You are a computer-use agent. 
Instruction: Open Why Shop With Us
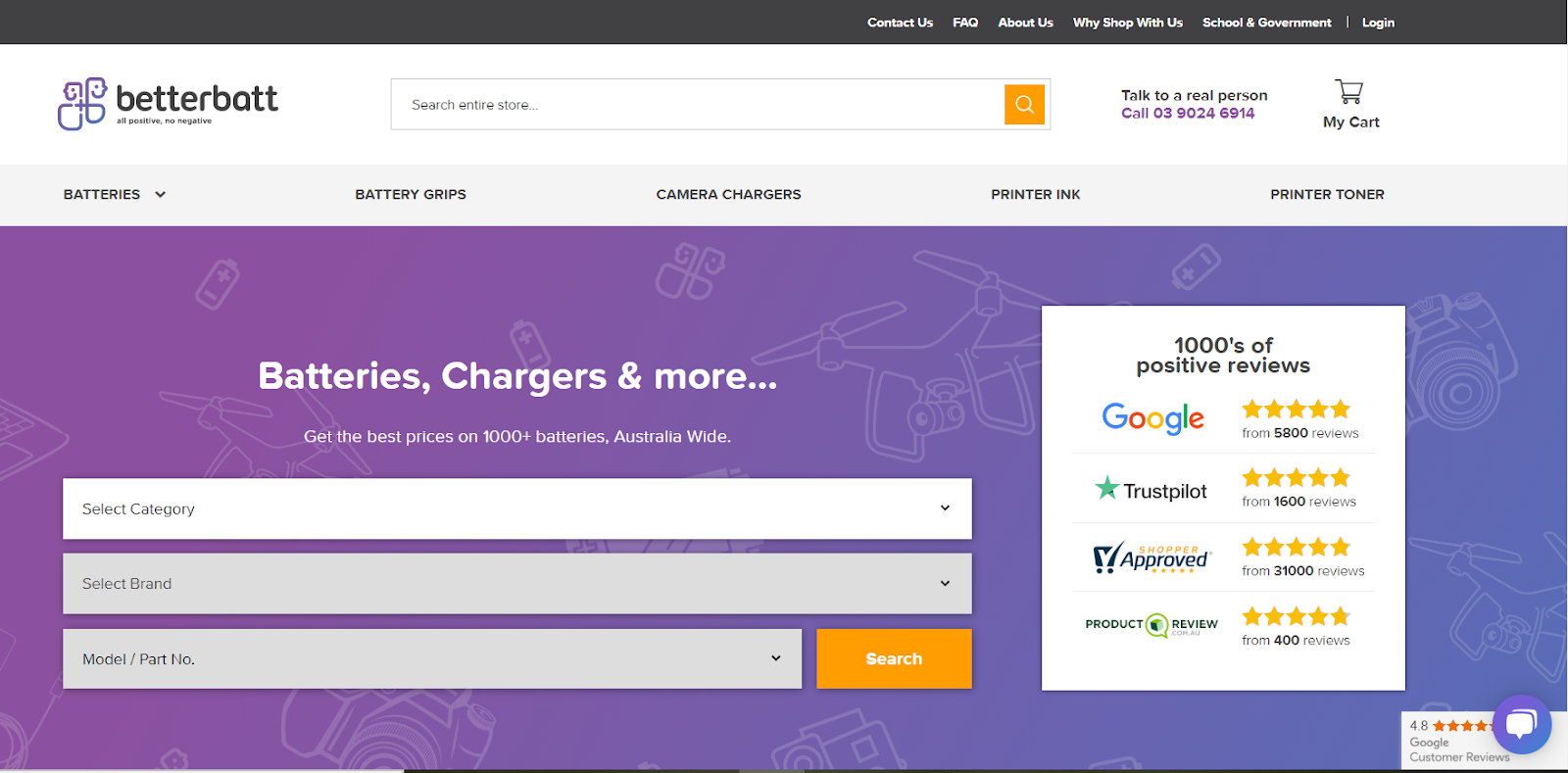(x=1128, y=23)
